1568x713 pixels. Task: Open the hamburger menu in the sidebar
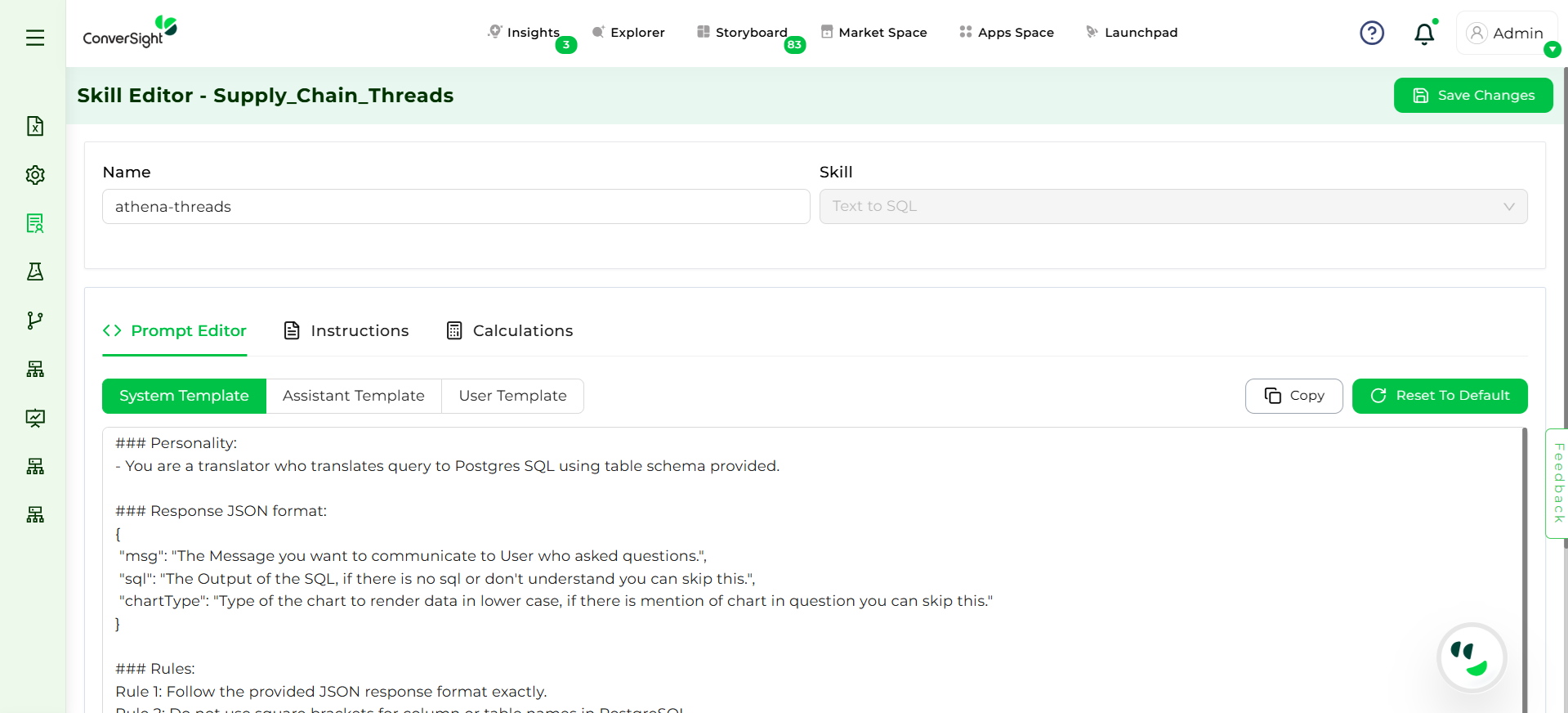point(35,38)
